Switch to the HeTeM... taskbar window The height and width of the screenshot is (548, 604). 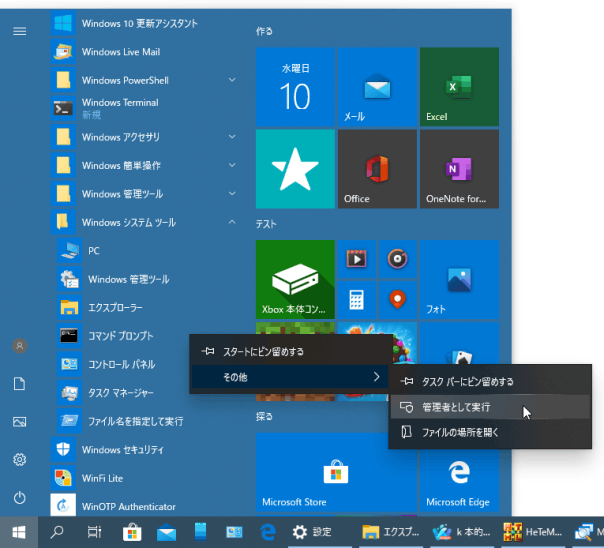click(x=533, y=532)
